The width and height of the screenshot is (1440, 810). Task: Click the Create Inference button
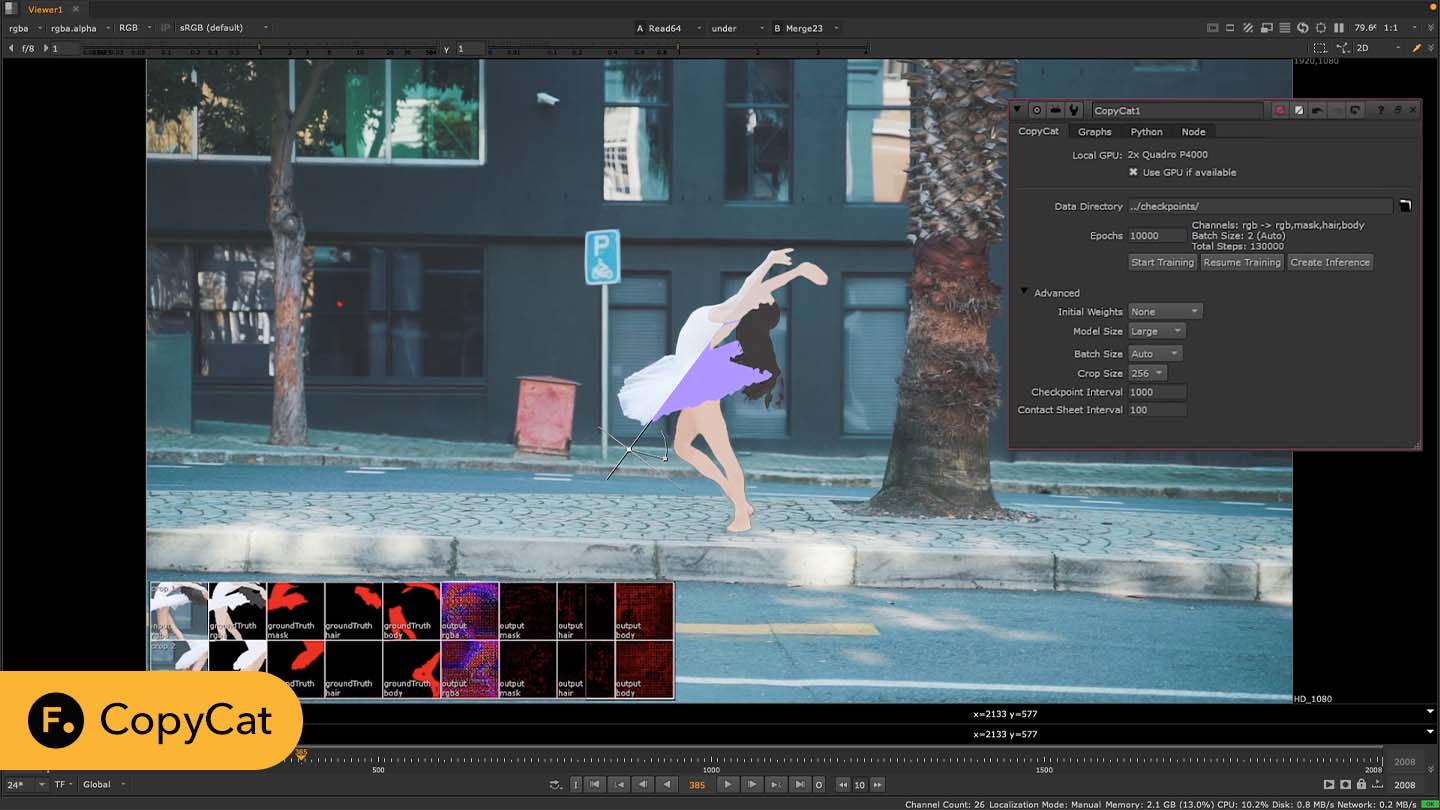point(1330,262)
